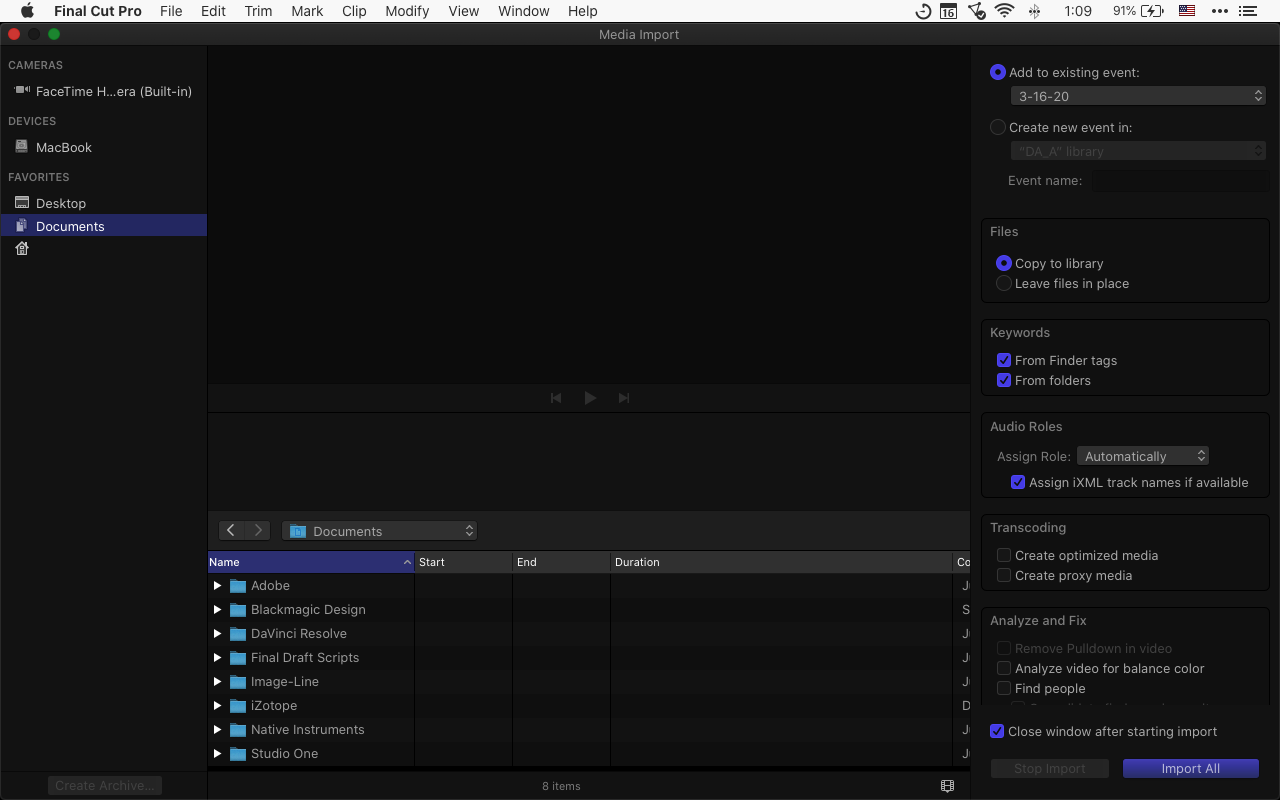Click the Adobe folder icon
Viewport: 1280px width, 800px height.
pyautogui.click(x=238, y=586)
